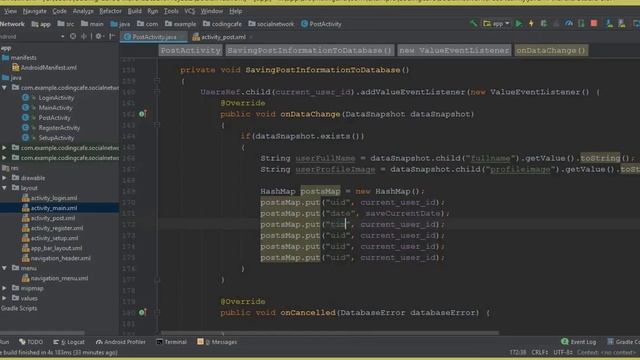The image size is (640, 360).
Task: Expand the drawable folder
Action: click(x=4, y=178)
